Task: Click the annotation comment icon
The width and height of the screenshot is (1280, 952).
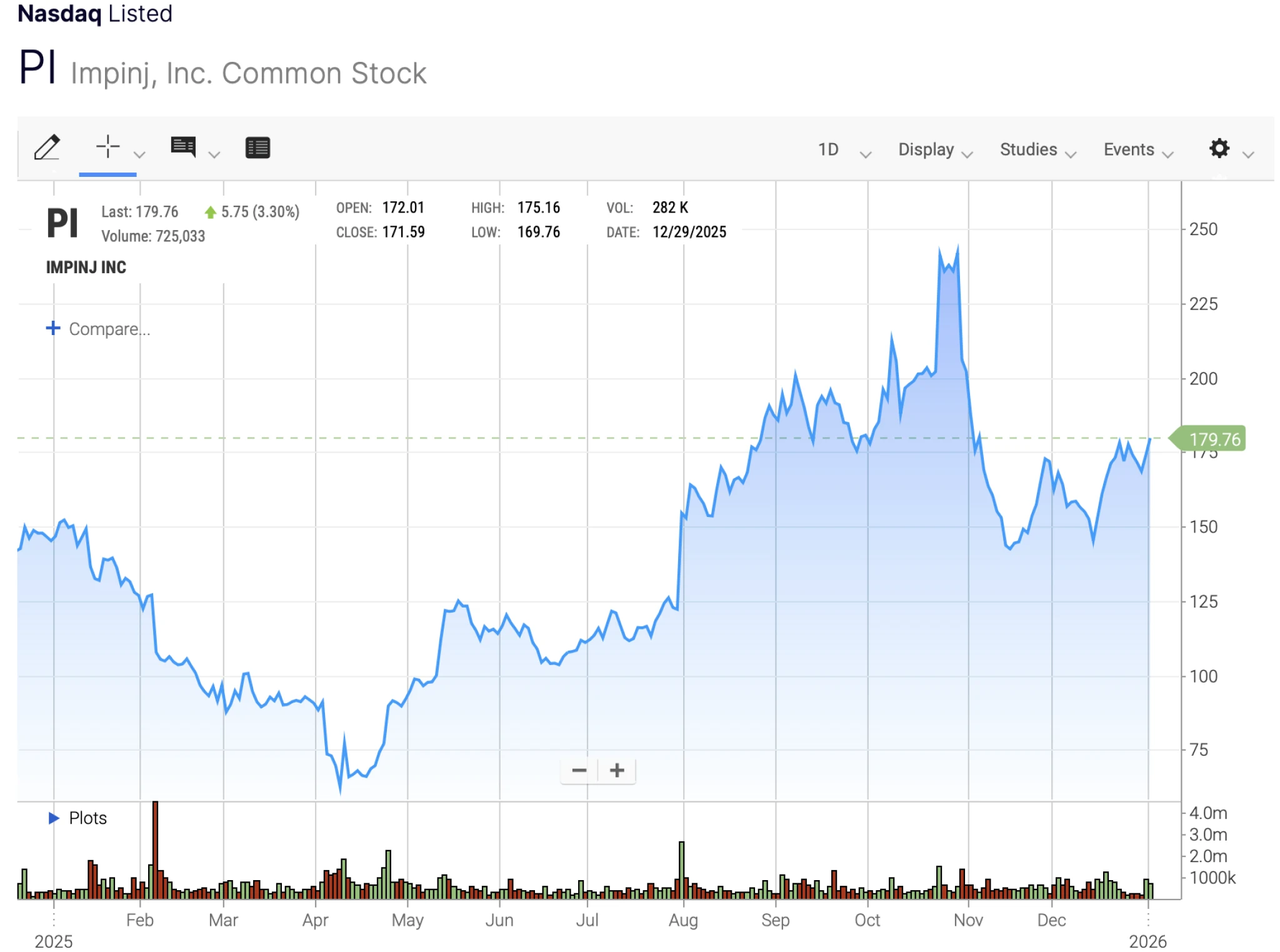Action: [183, 147]
